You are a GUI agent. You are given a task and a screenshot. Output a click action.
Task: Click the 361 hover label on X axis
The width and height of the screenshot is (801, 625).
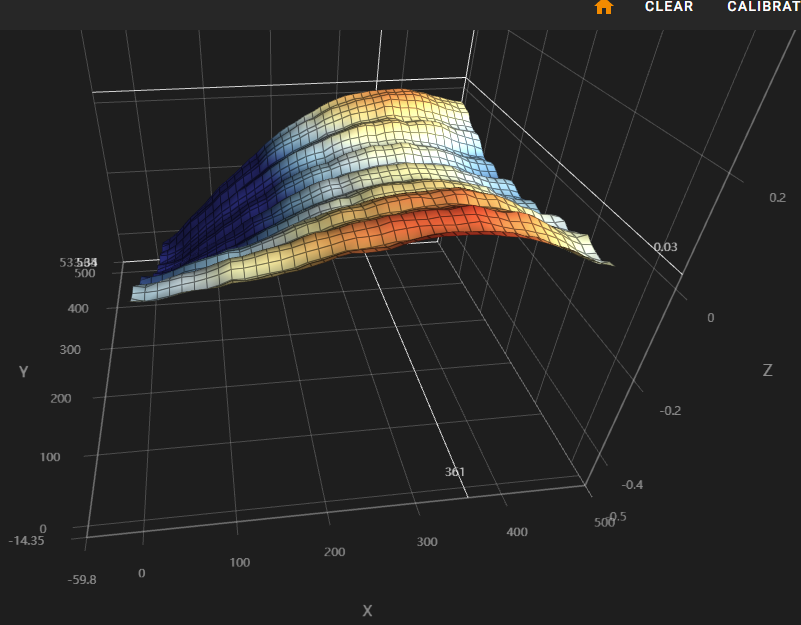point(455,472)
